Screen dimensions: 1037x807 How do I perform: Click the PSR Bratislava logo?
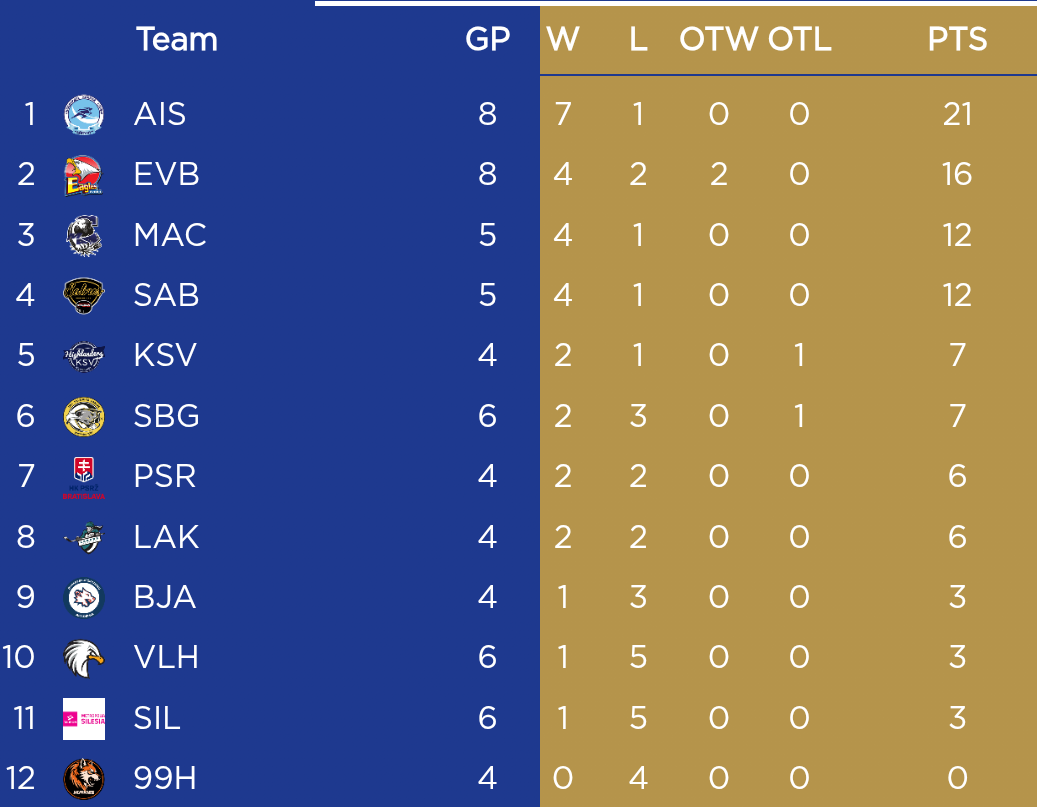84,478
